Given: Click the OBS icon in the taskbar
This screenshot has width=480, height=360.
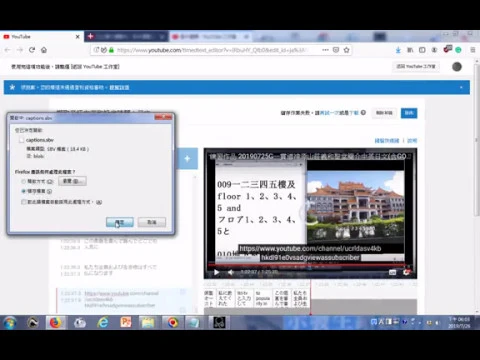Looking at the screenshot, I should pyautogui.click(x=219, y=322).
